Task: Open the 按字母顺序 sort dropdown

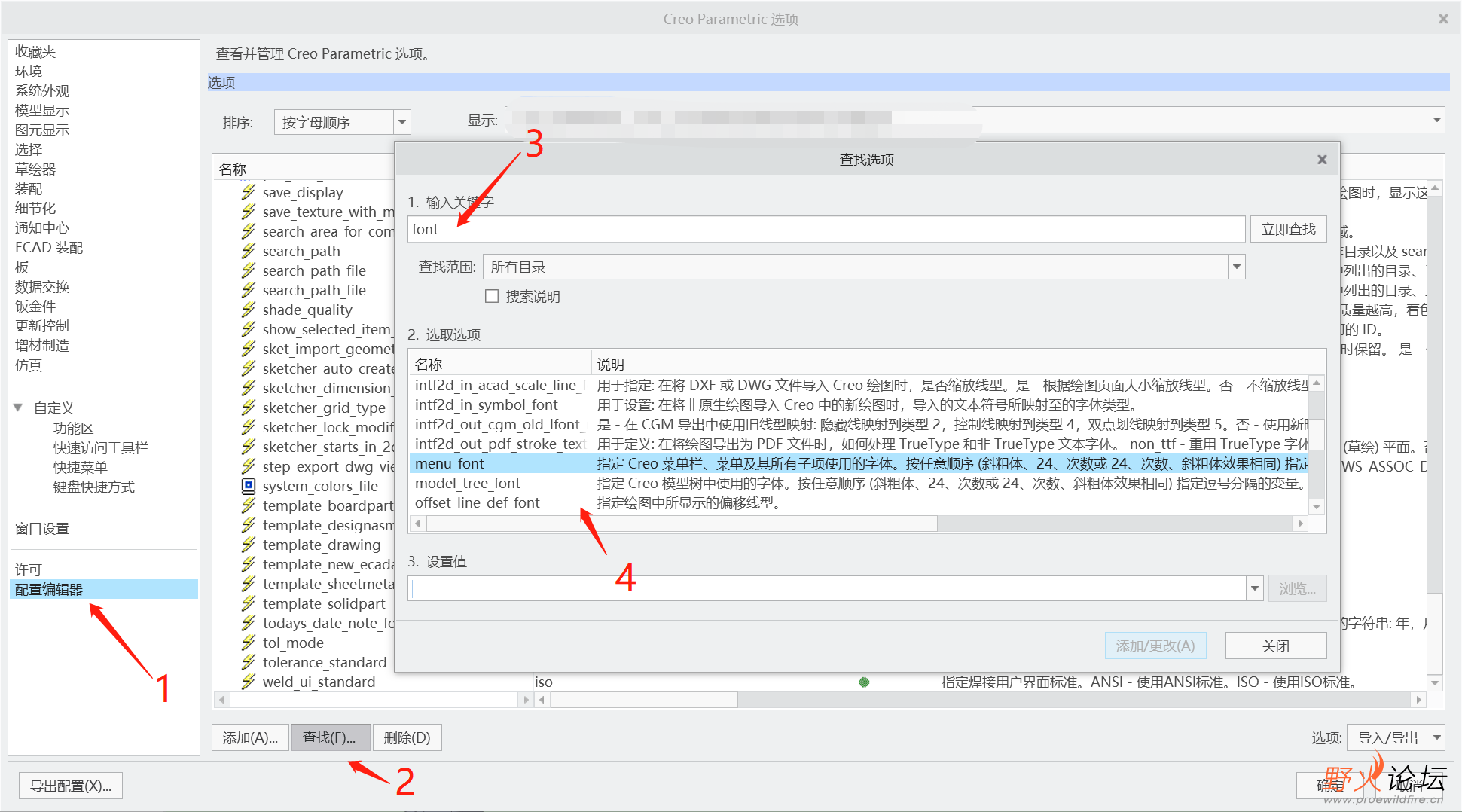Action: [x=402, y=122]
